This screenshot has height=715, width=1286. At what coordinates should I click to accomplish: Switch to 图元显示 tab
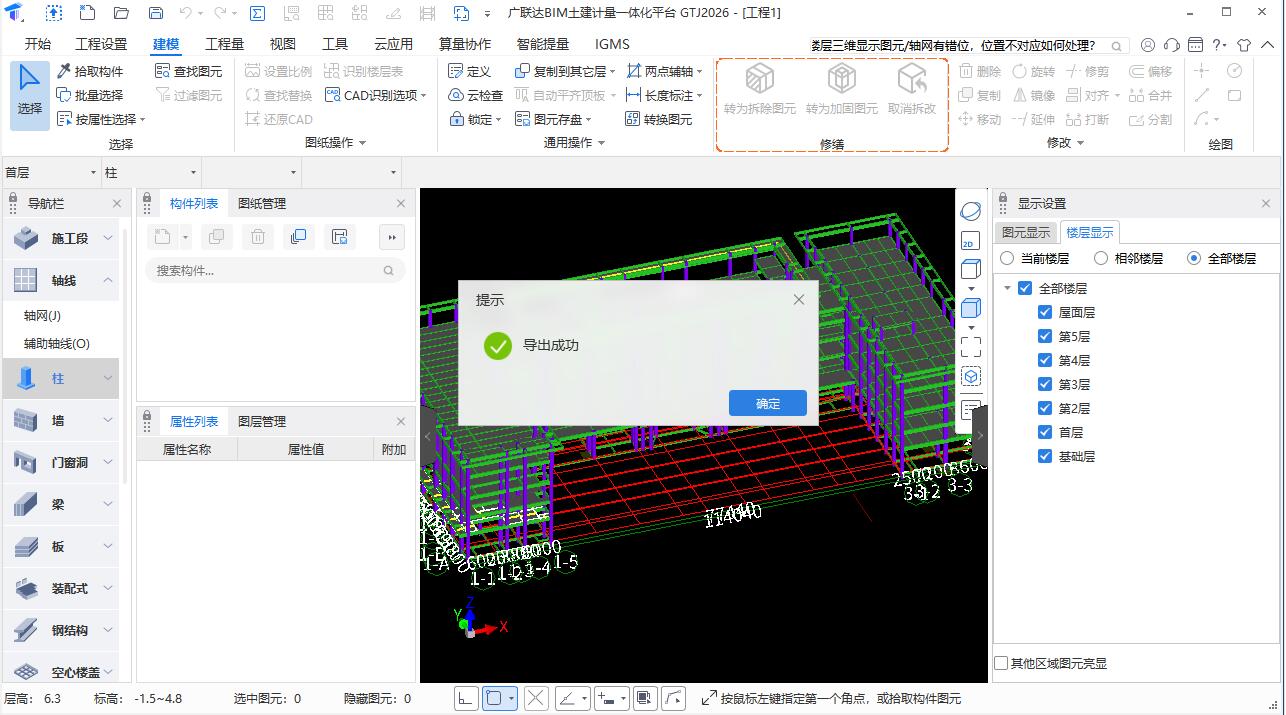tap(1026, 232)
